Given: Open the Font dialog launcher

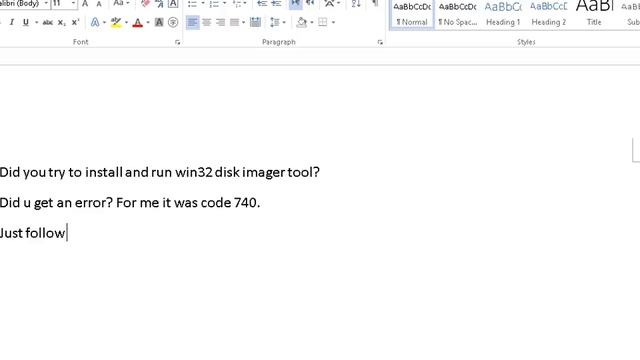Looking at the screenshot, I should tap(178, 42).
